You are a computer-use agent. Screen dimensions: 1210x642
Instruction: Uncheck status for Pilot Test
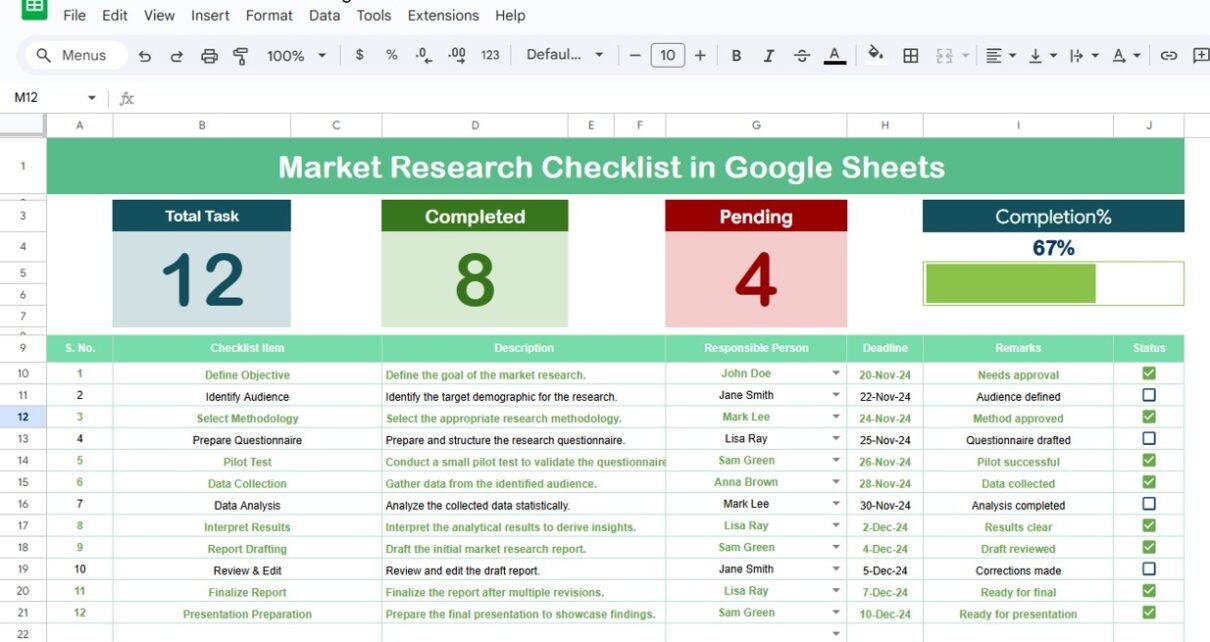coord(1149,460)
